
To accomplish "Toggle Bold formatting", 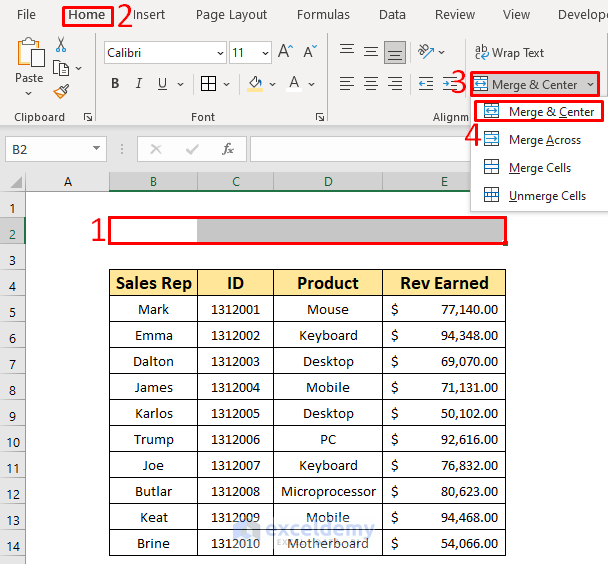I will [116, 84].
